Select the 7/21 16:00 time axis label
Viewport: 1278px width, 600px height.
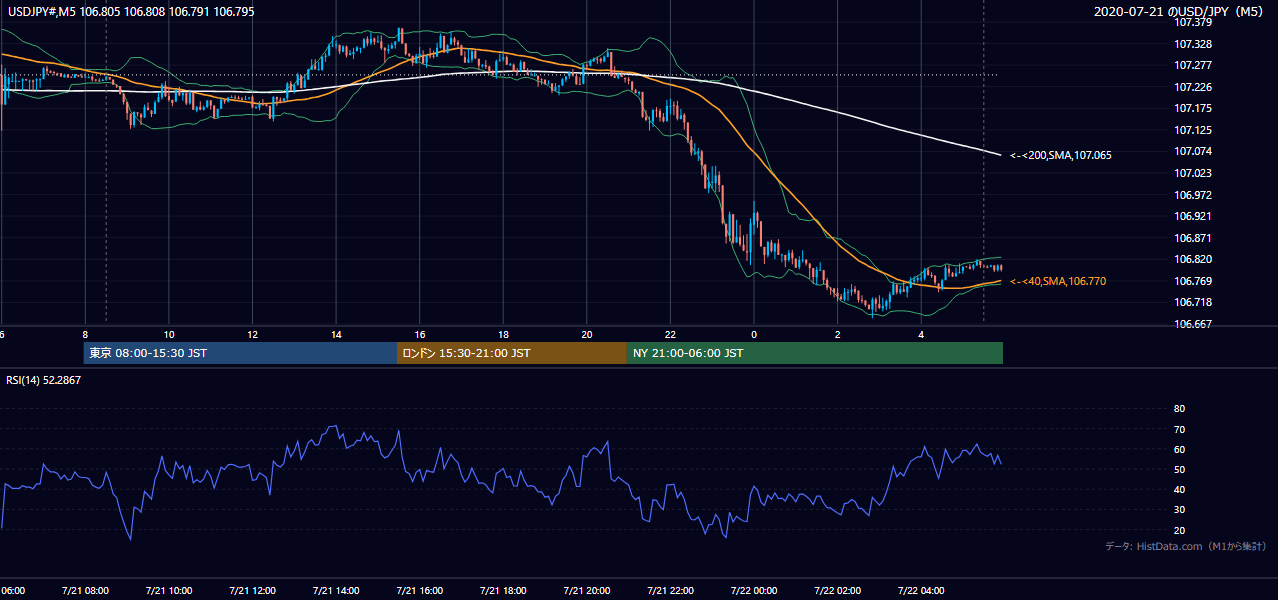(x=420, y=590)
